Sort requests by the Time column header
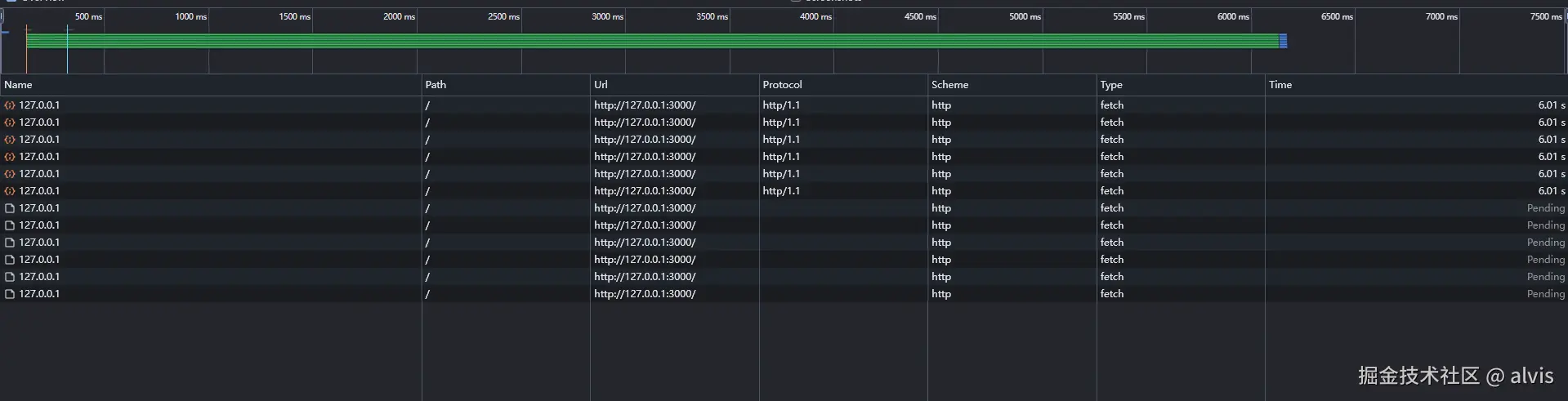This screenshot has height=401, width=1568. 1280,85
